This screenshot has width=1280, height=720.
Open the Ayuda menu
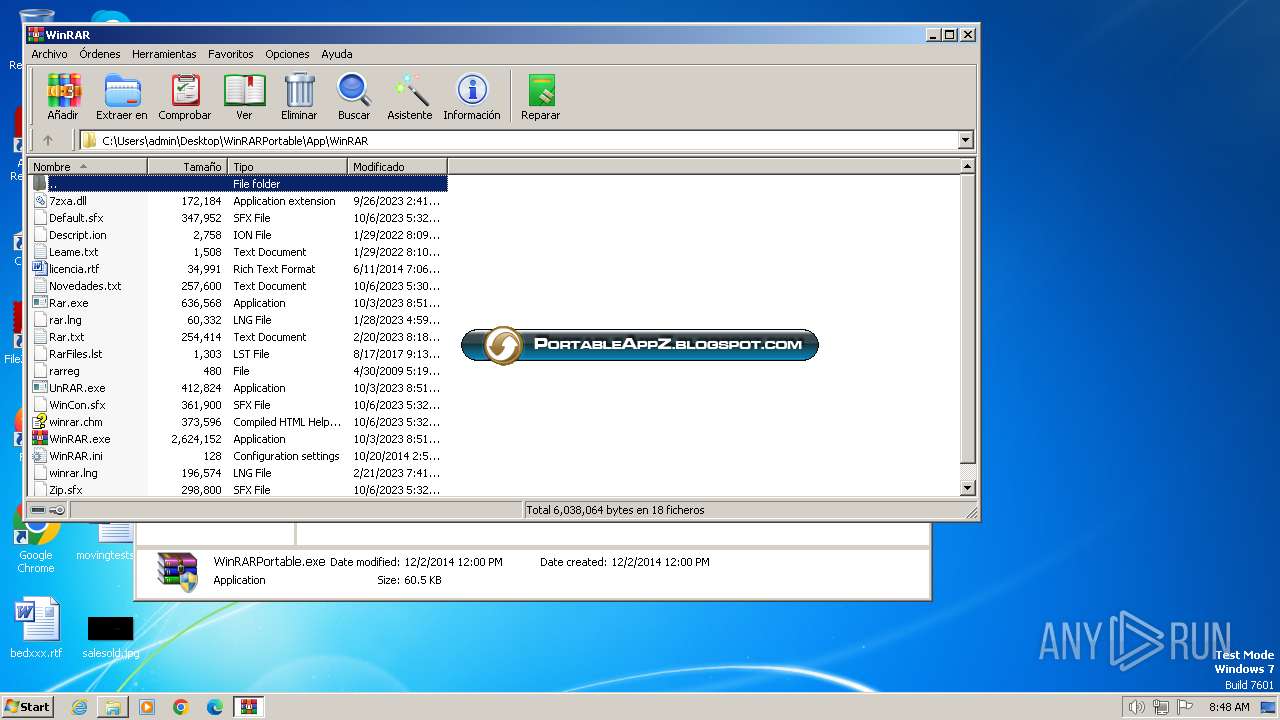point(337,54)
